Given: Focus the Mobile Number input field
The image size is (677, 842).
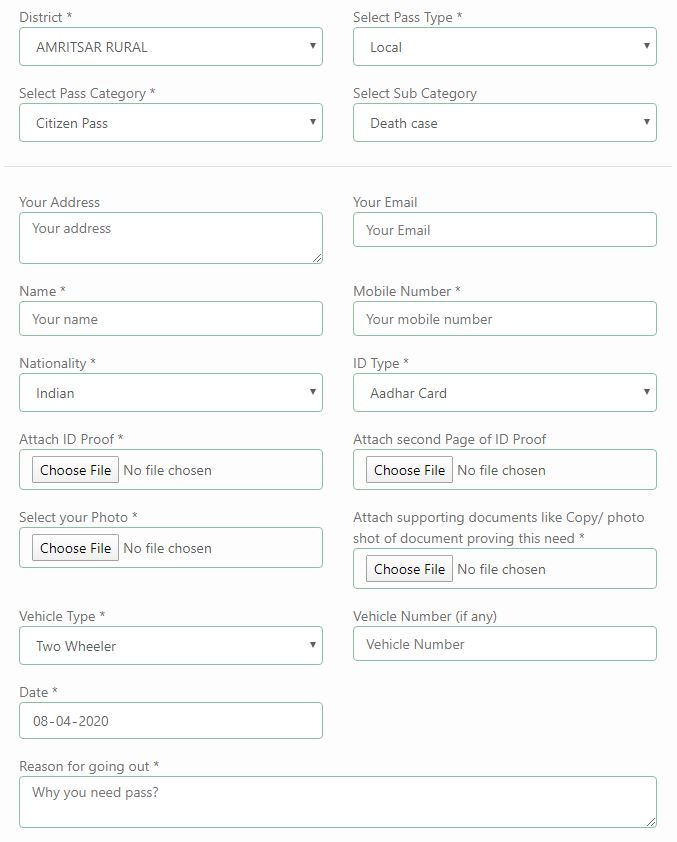Looking at the screenshot, I should [505, 319].
